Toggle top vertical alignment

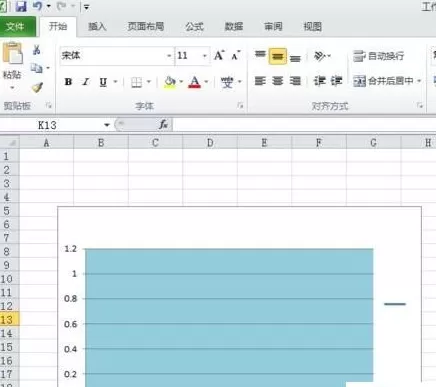[x=260, y=55]
